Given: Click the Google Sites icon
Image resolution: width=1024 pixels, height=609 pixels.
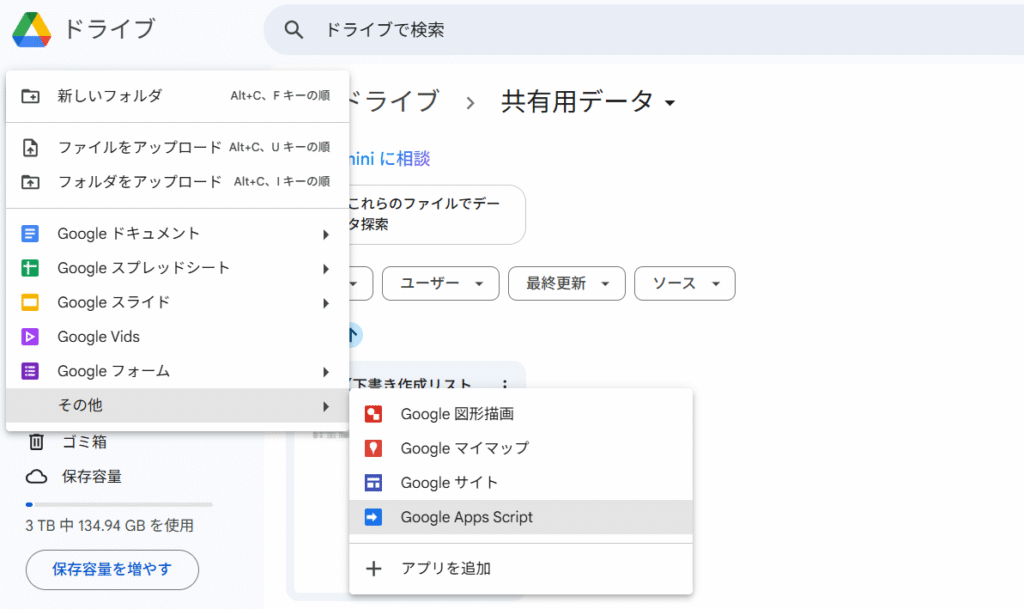Looking at the screenshot, I should (x=373, y=483).
